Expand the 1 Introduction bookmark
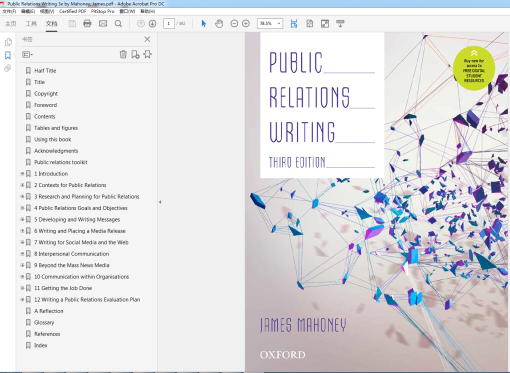The image size is (510, 373). (22, 174)
